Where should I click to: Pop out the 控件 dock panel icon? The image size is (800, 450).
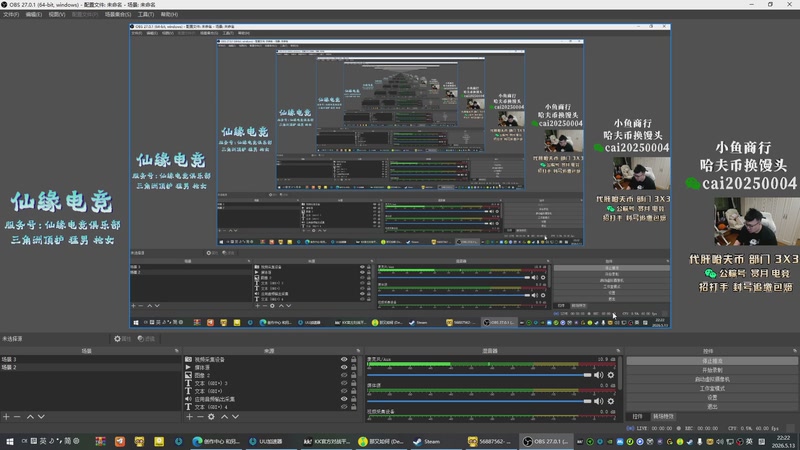(x=795, y=351)
